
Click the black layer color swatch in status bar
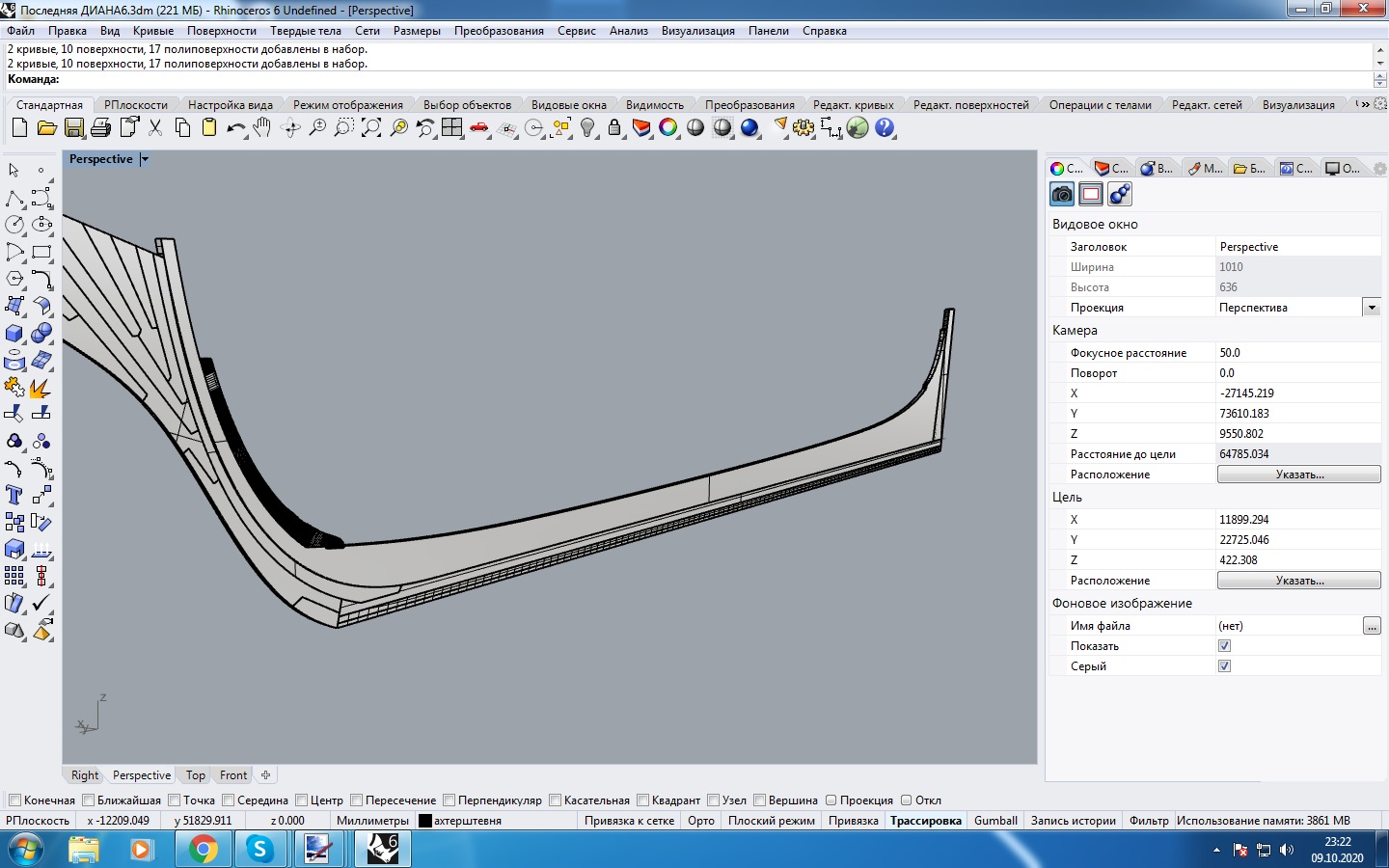[x=424, y=821]
